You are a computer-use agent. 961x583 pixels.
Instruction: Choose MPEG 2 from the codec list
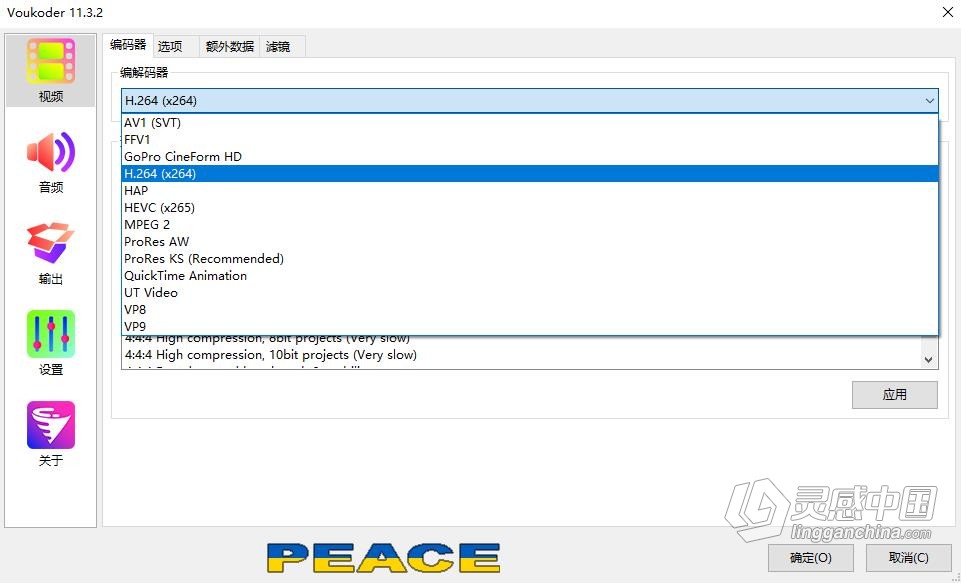(530, 225)
